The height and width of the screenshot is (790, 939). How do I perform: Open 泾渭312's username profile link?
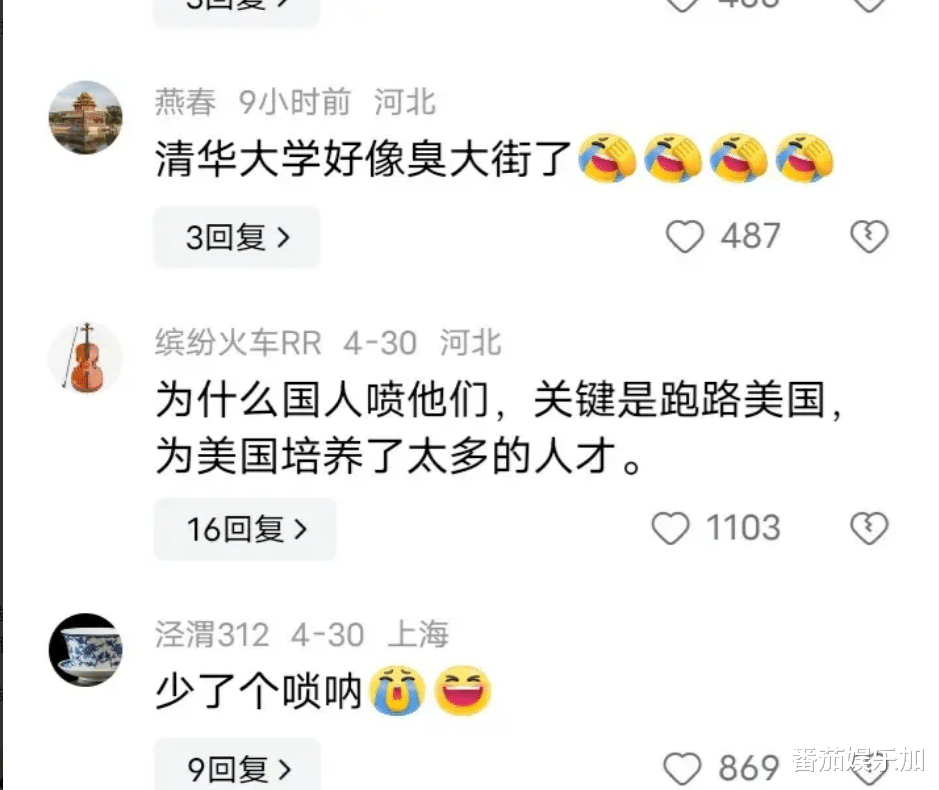click(212, 635)
